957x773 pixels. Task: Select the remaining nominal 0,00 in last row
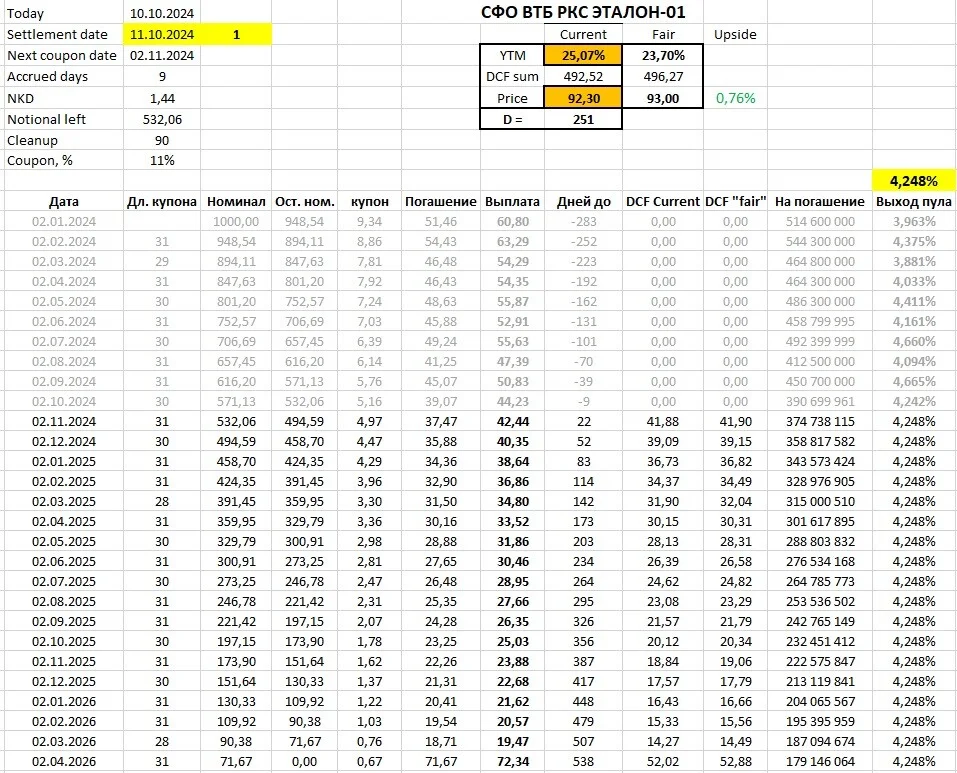pyautogui.click(x=305, y=761)
